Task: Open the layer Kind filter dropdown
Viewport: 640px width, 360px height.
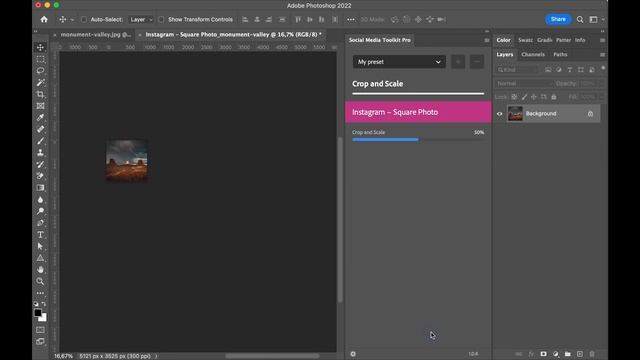Action: [518, 70]
